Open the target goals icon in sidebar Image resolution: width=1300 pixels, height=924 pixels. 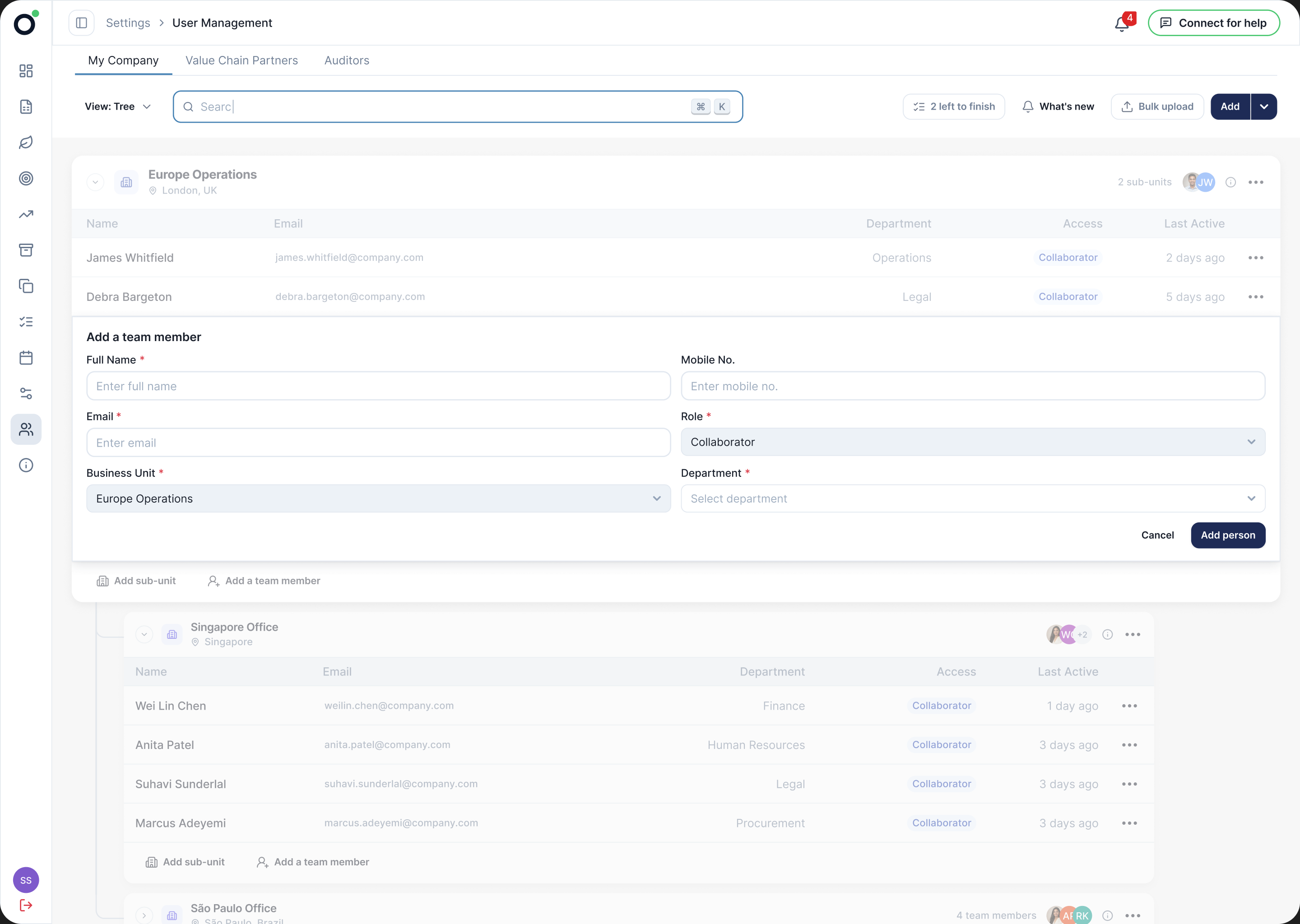26,178
